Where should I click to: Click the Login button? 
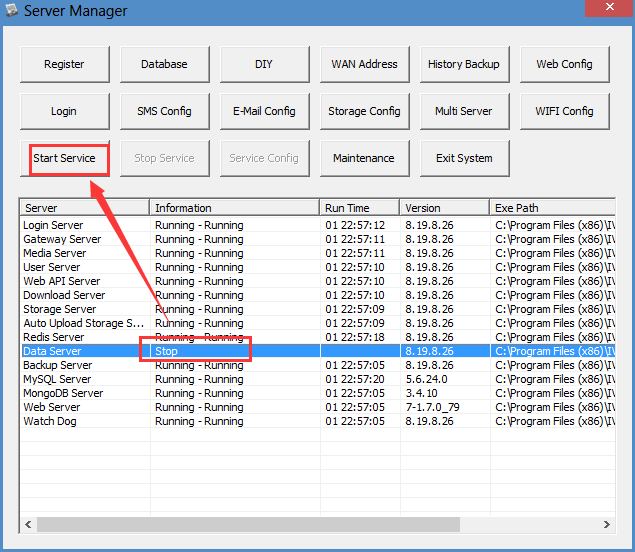(x=65, y=111)
